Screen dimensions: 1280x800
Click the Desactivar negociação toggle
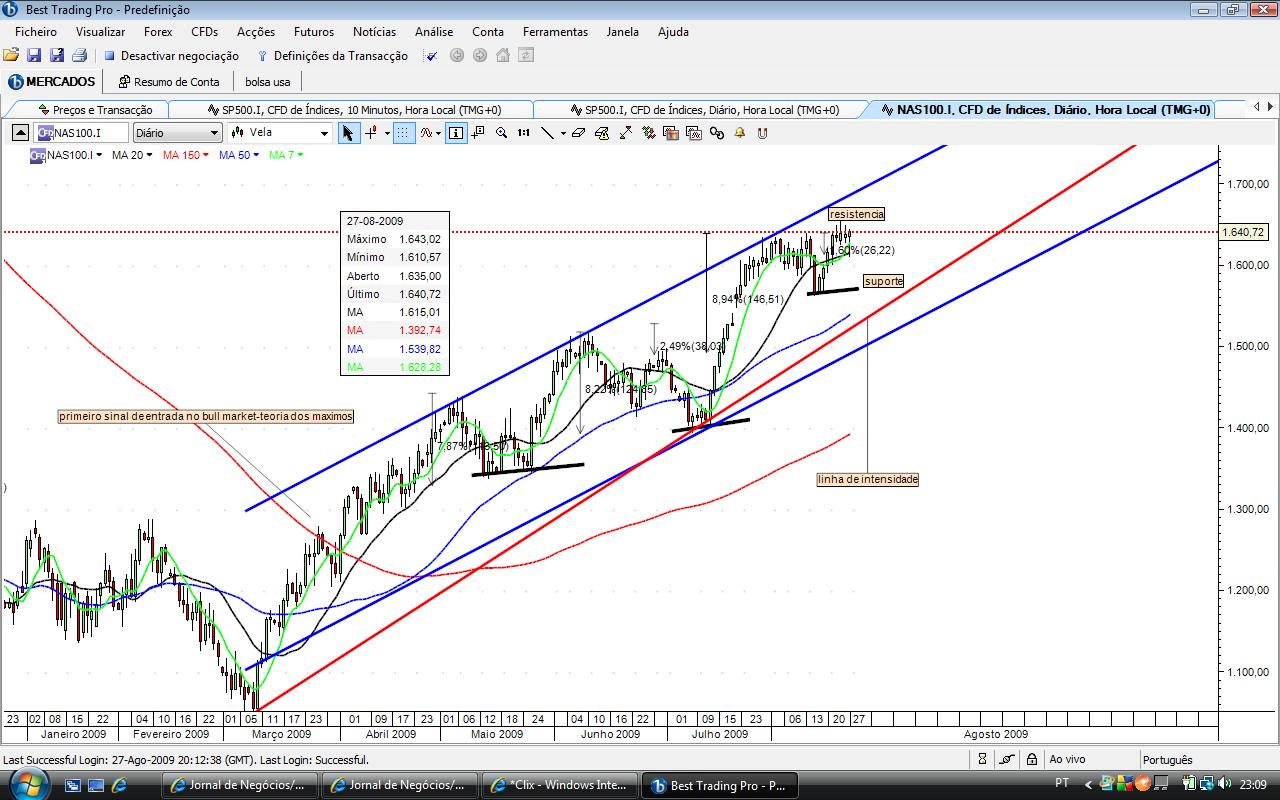(x=171, y=56)
